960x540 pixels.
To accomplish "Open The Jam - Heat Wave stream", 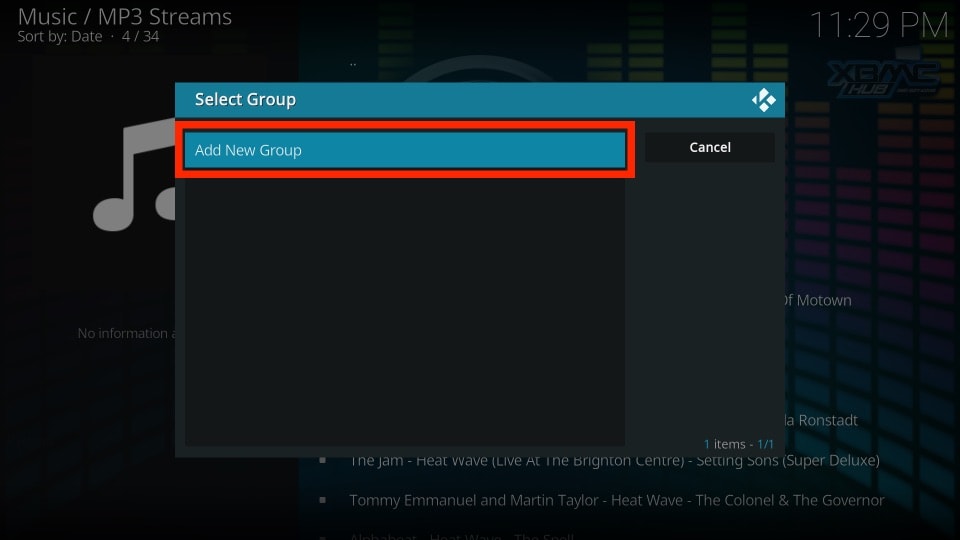I will [x=614, y=460].
